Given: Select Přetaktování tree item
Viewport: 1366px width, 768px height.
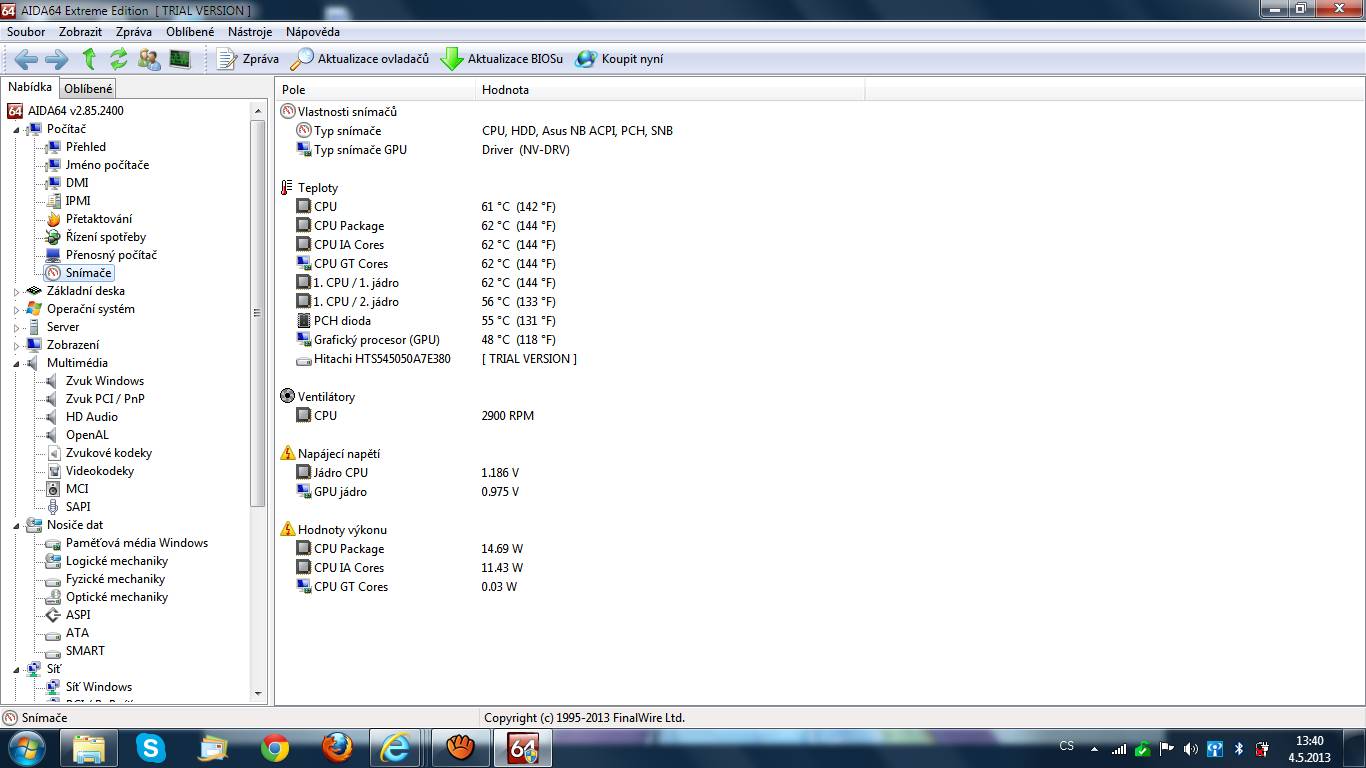Looking at the screenshot, I should click(99, 219).
